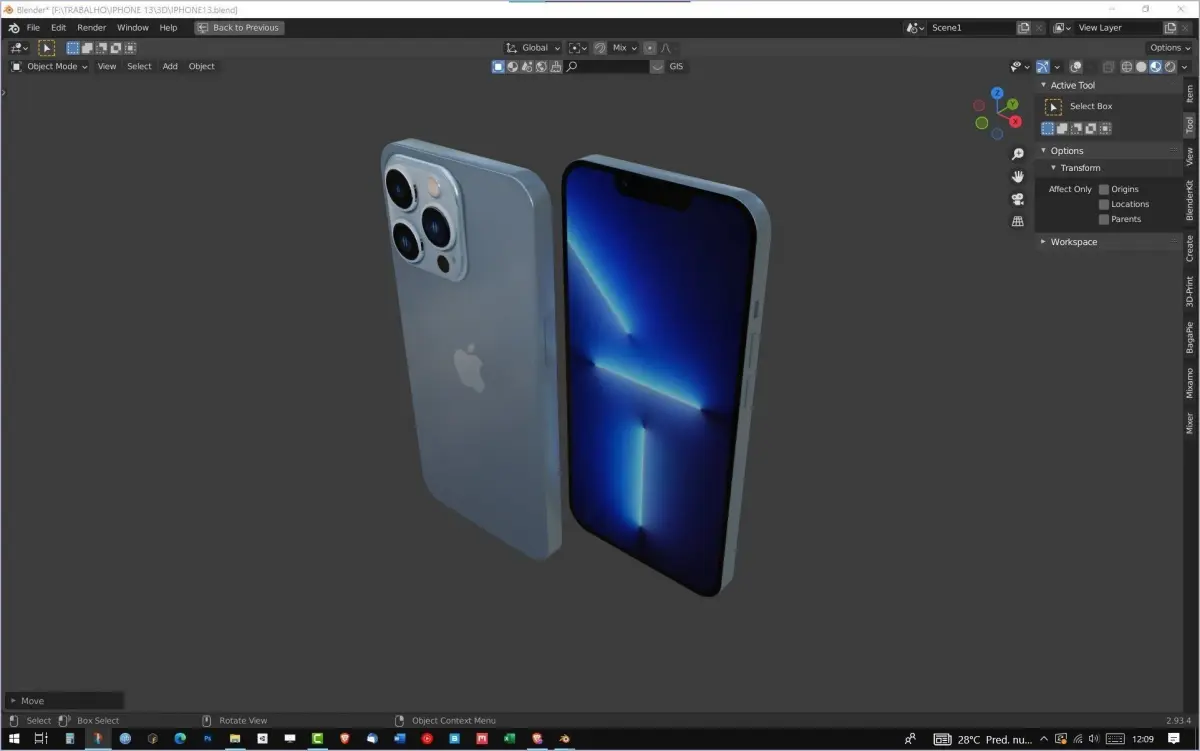Enable the Origins checkbox
1200x751 pixels.
(x=1104, y=189)
